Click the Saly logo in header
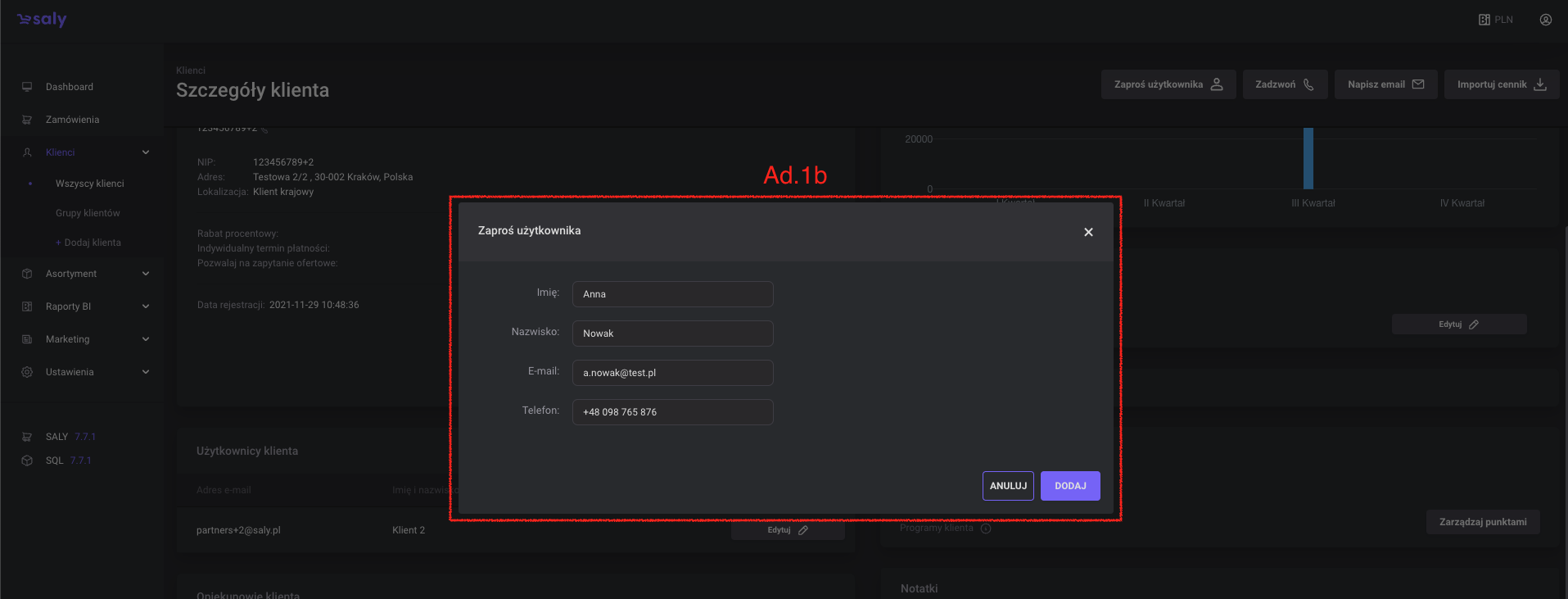The image size is (1568, 599). [x=42, y=20]
